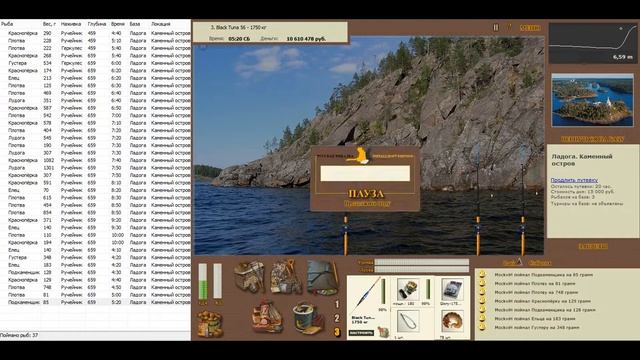Select event 'поймал Густеру на 348 грамм'
Image resolution: width=640 pixels, height=360 pixels.
(x=537, y=327)
